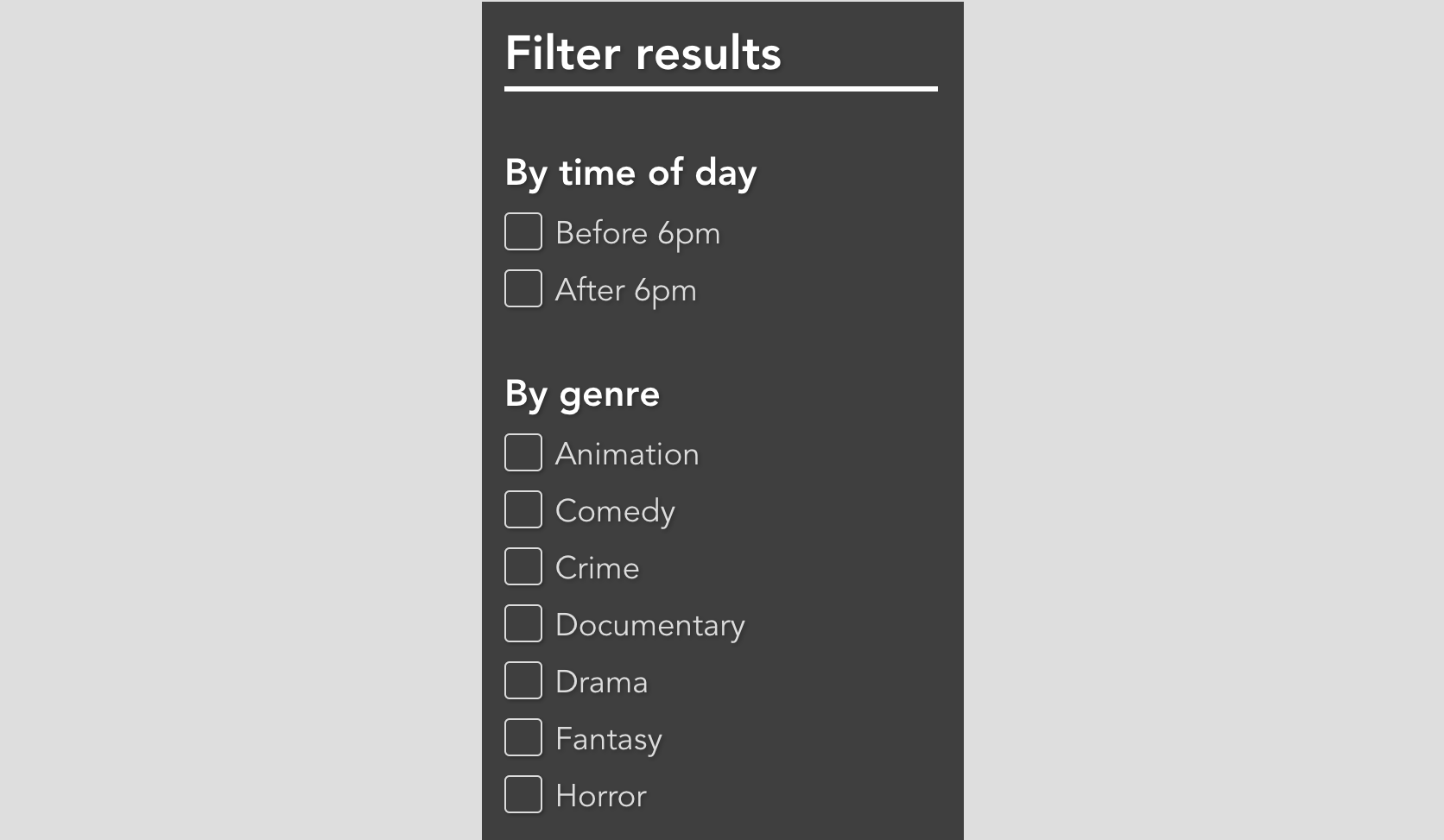Click the "Crime" label text
Viewport: 1444px width, 840px height.
(x=597, y=568)
